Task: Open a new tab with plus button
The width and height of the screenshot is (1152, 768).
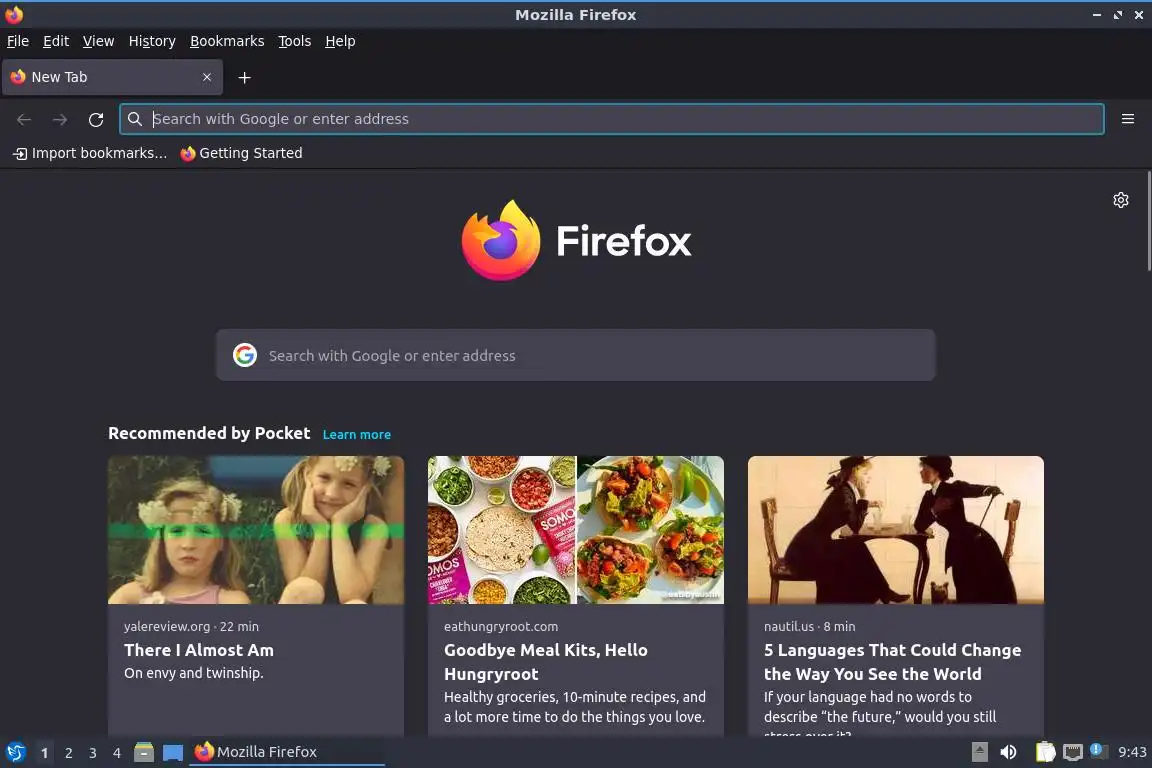Action: [245, 77]
